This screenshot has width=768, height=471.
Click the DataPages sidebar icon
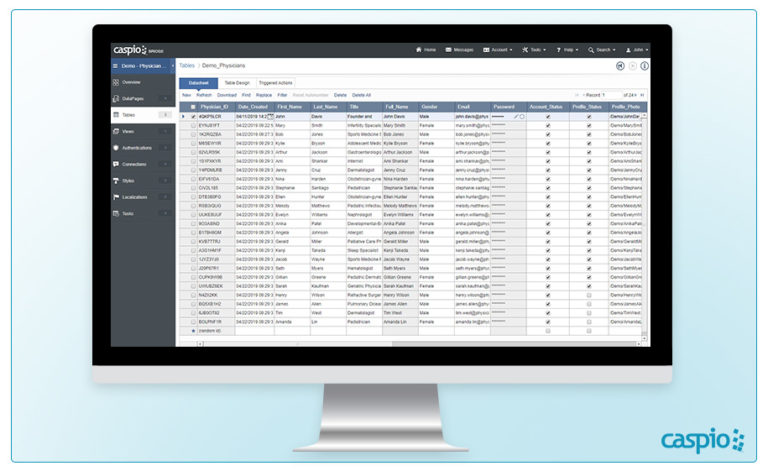tap(117, 99)
